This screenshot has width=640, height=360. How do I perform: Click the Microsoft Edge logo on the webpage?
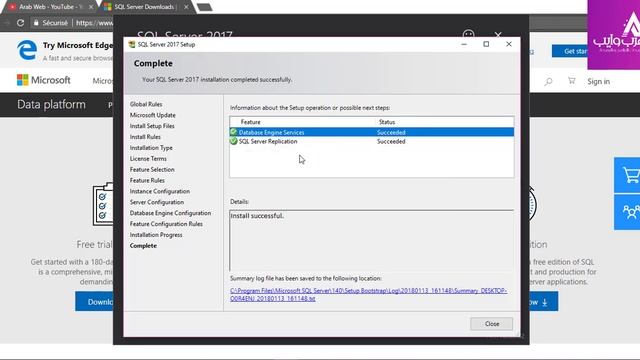27,50
